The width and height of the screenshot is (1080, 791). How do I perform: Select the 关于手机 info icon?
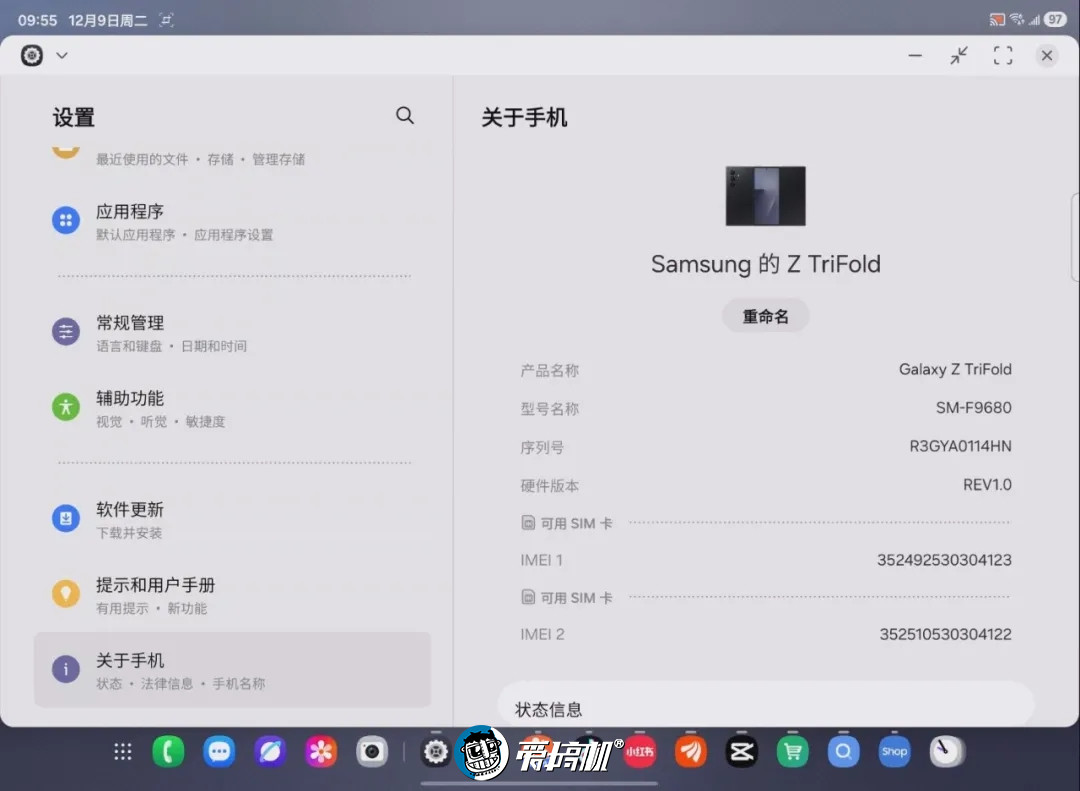coord(66,669)
